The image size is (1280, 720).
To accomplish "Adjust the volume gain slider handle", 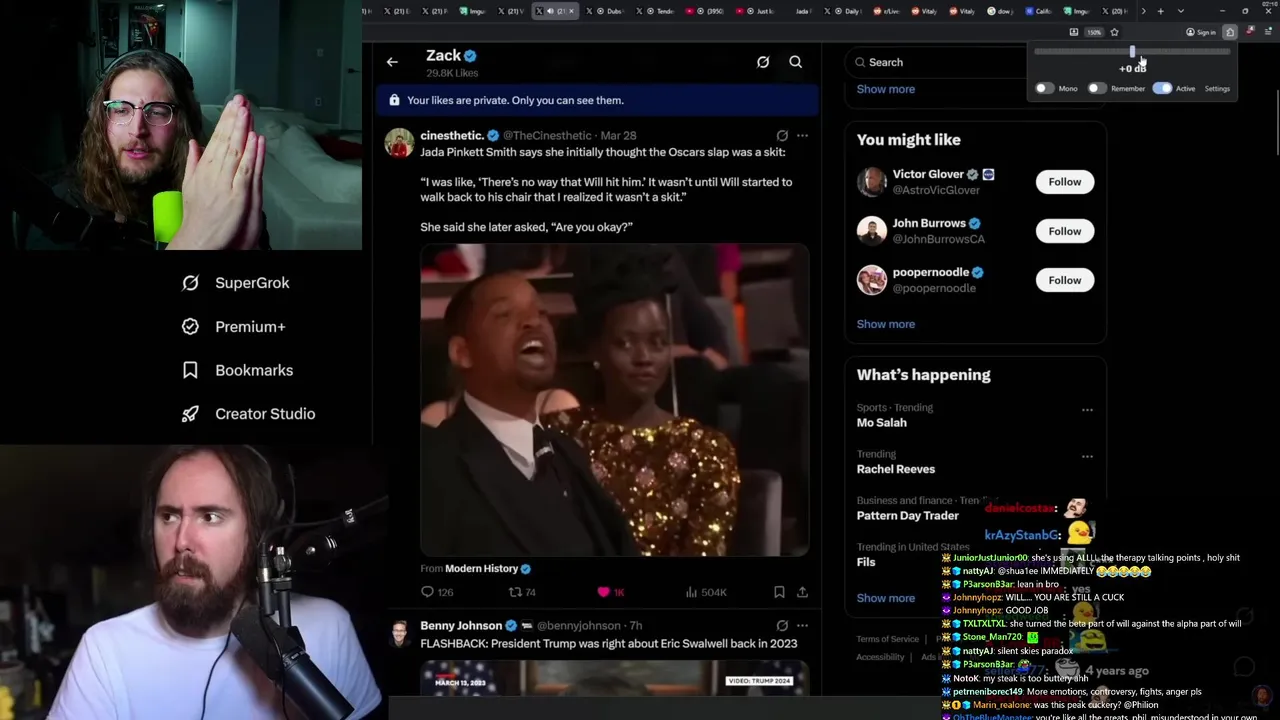I will click(x=1132, y=51).
